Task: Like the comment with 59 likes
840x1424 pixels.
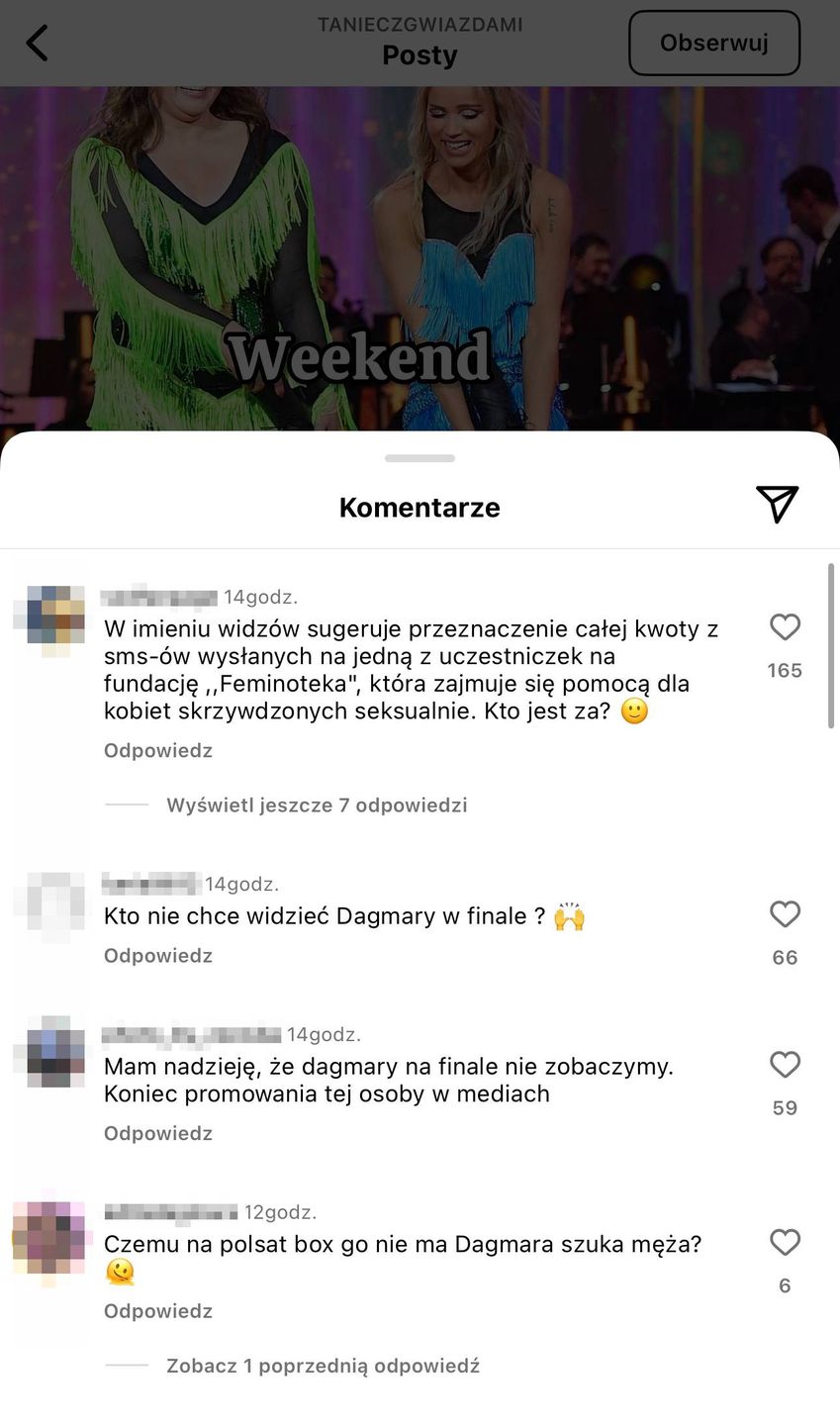Action: (x=785, y=1065)
